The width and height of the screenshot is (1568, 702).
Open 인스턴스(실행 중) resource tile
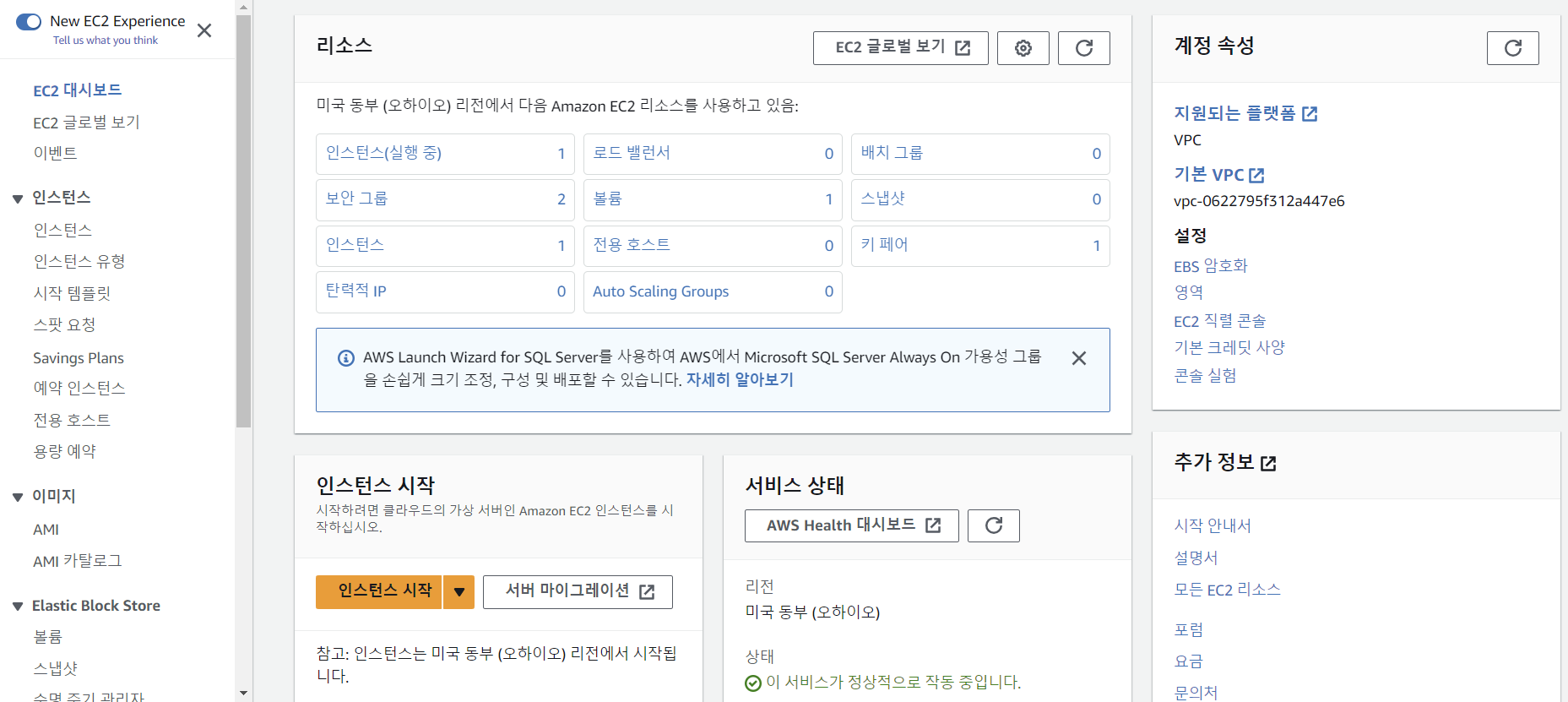pyautogui.click(x=445, y=154)
